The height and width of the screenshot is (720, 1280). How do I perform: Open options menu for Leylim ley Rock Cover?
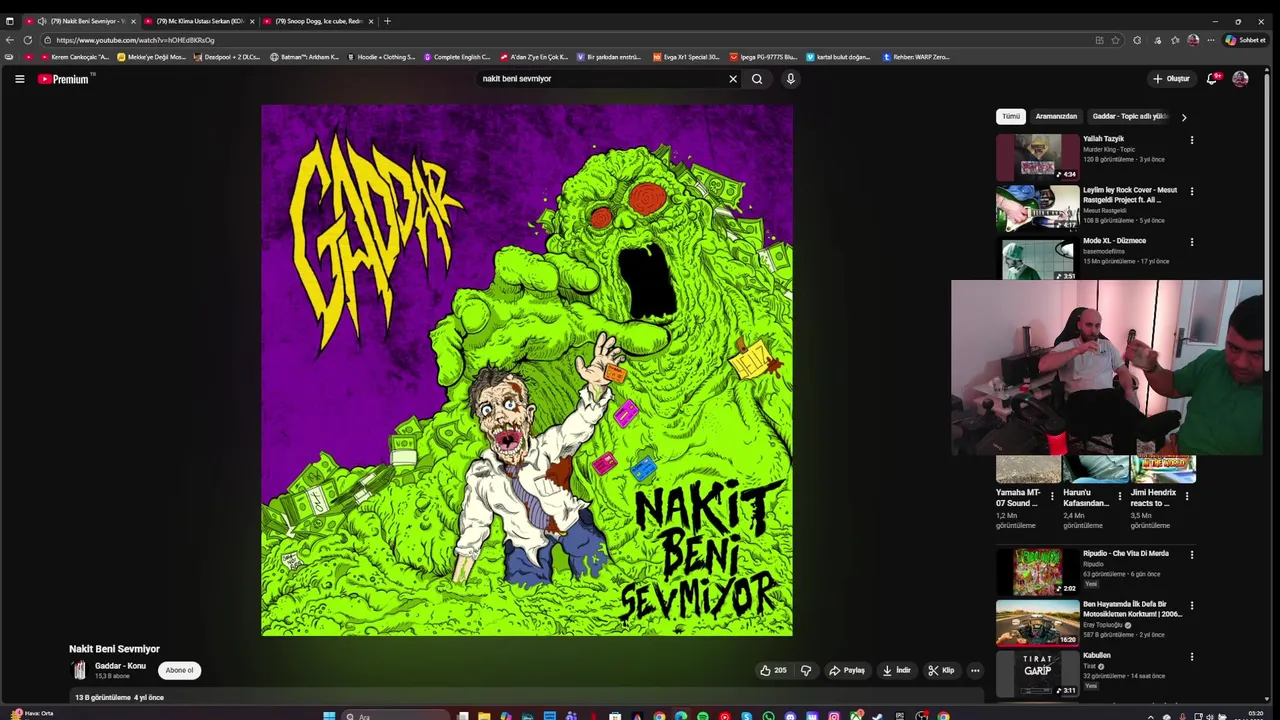1191,191
